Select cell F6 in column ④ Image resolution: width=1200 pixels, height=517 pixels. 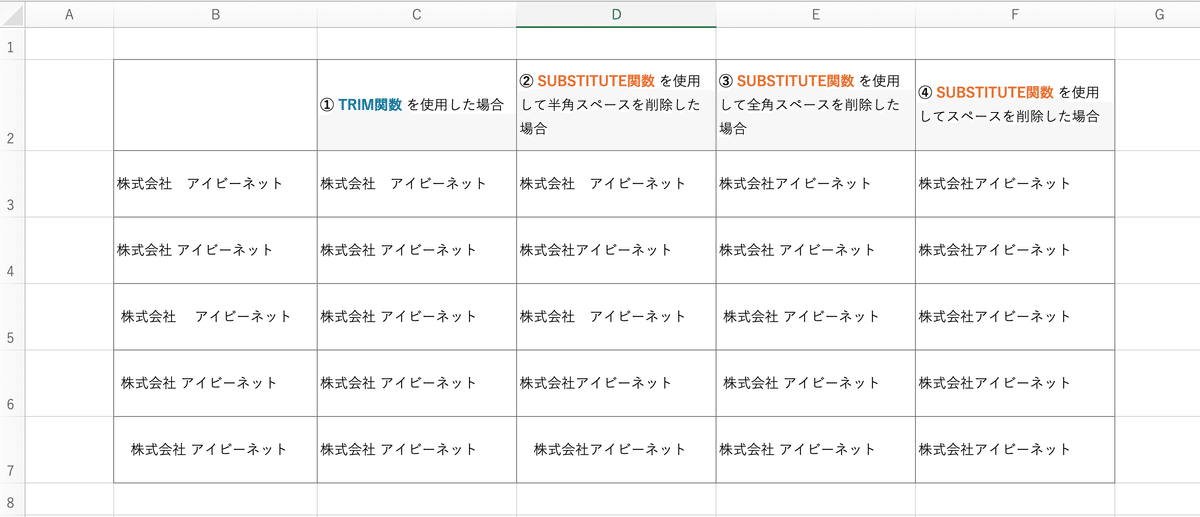tap(1014, 383)
